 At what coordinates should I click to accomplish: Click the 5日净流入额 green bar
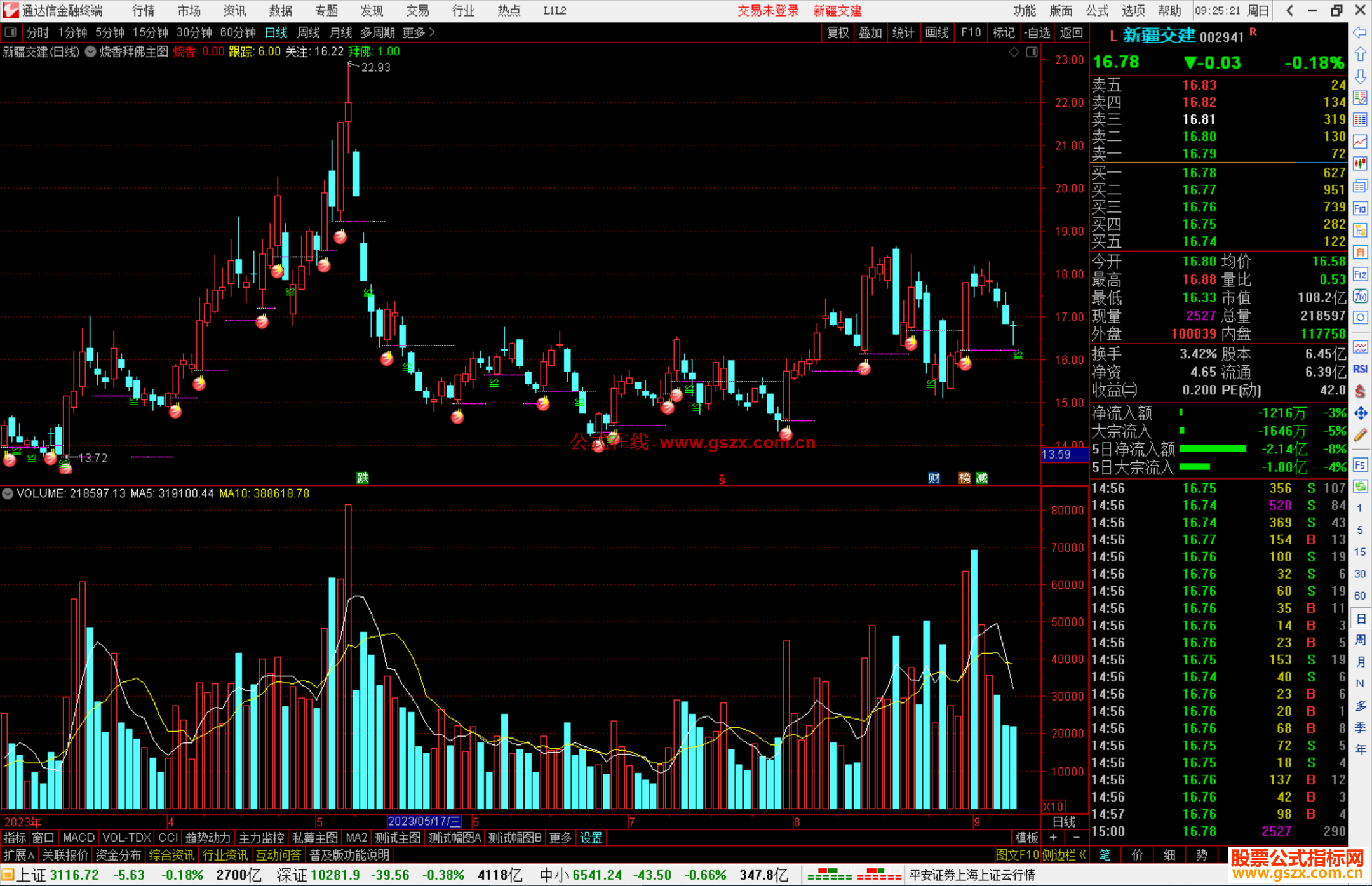1212,449
